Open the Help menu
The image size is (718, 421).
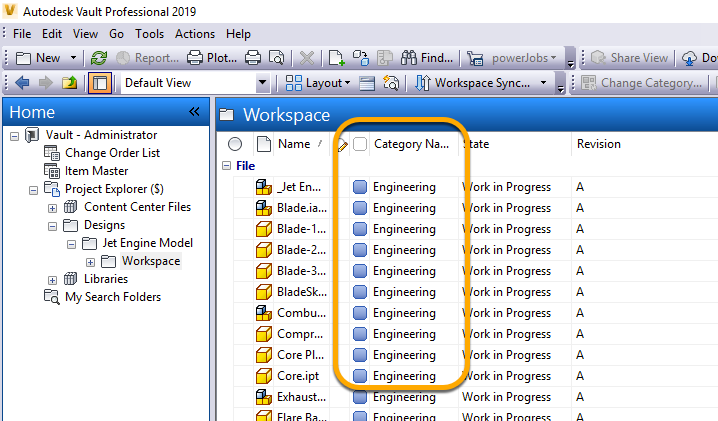(x=238, y=34)
